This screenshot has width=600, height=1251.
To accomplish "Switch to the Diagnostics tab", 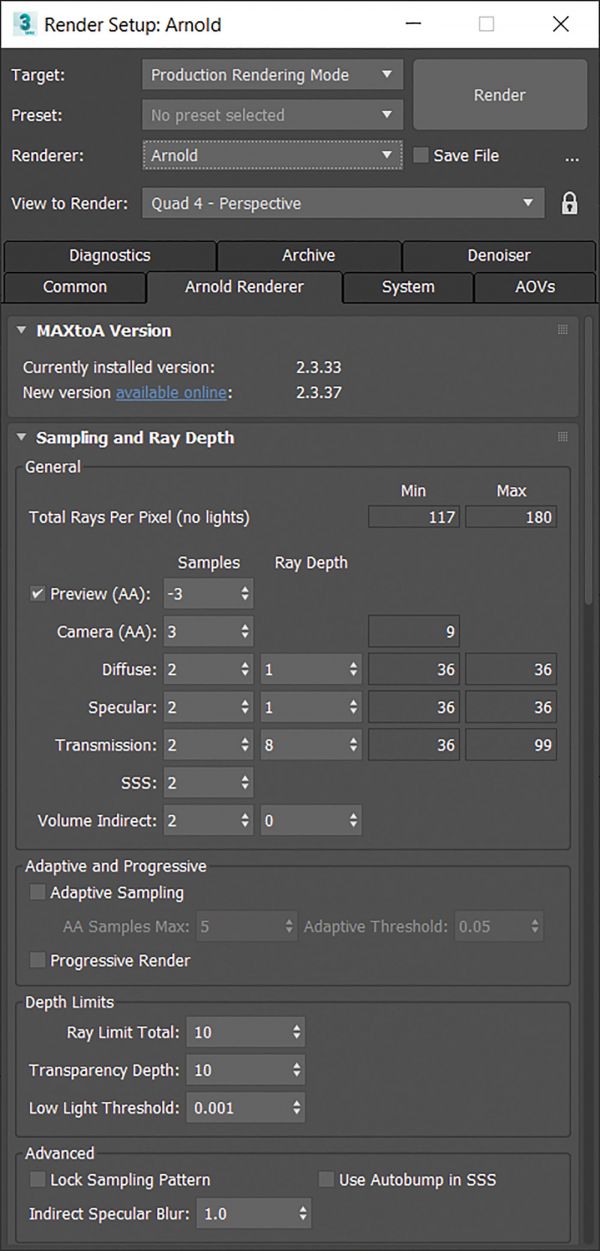I will [x=110, y=255].
